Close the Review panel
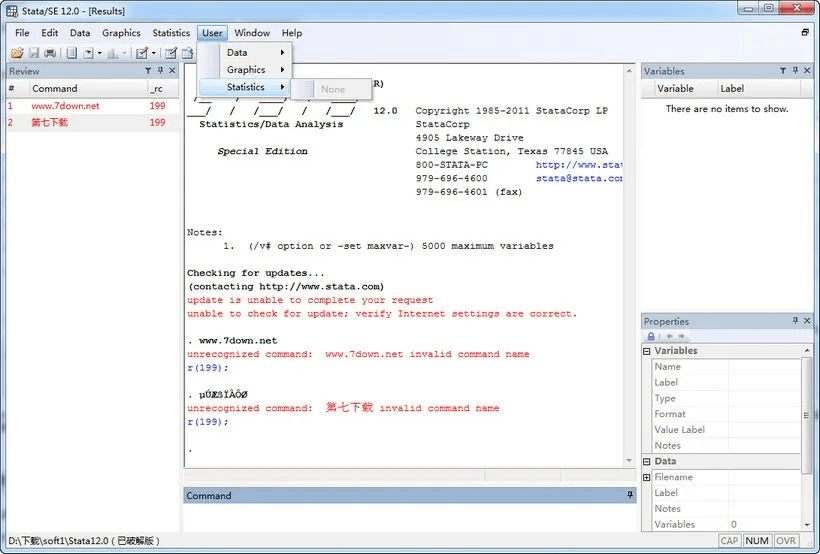The width and height of the screenshot is (820, 554). tap(172, 71)
